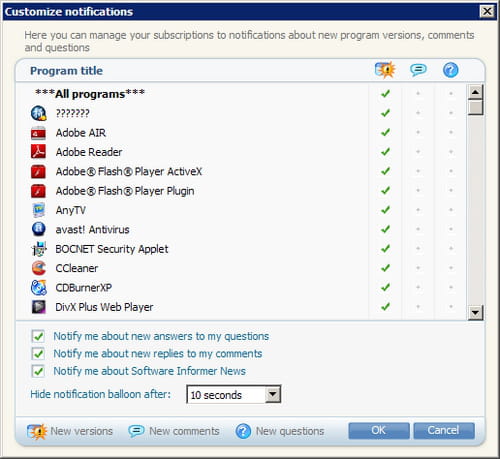
Task: Enable new comments notifications for avast! Antivirus
Action: click(x=418, y=229)
